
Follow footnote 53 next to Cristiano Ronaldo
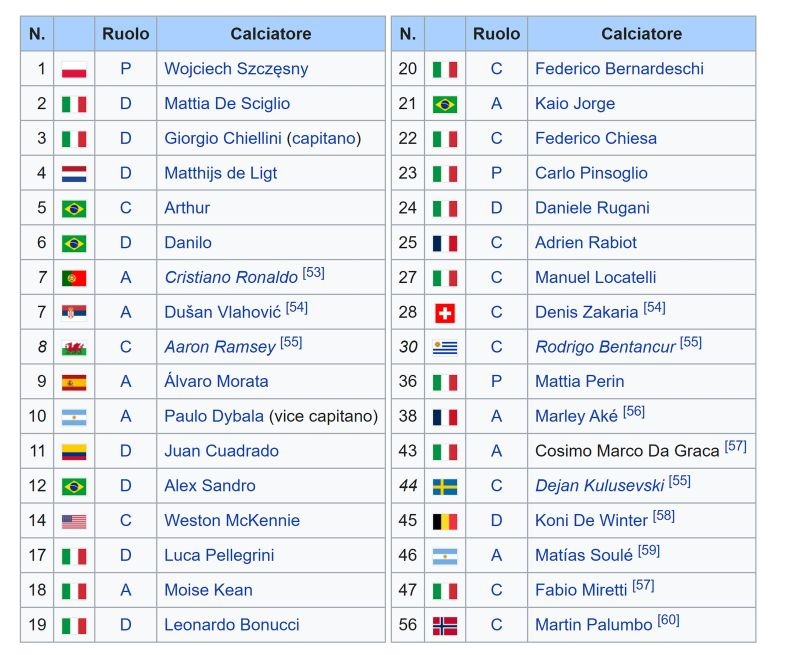(x=313, y=272)
